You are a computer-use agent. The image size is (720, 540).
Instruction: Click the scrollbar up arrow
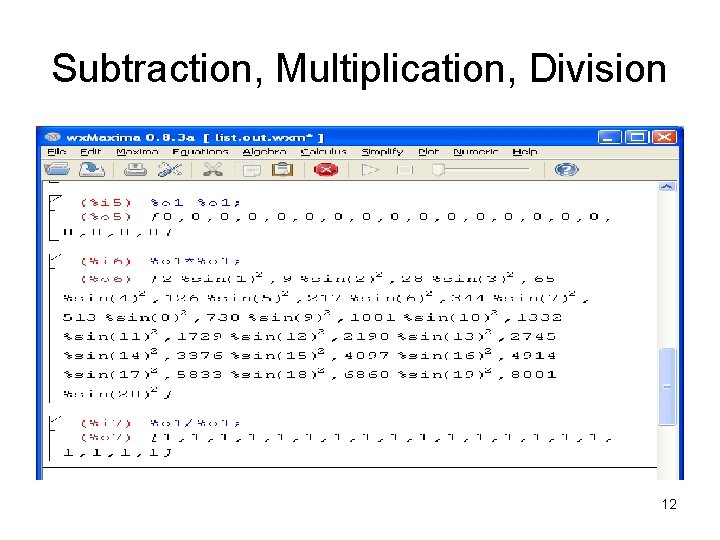click(667, 186)
